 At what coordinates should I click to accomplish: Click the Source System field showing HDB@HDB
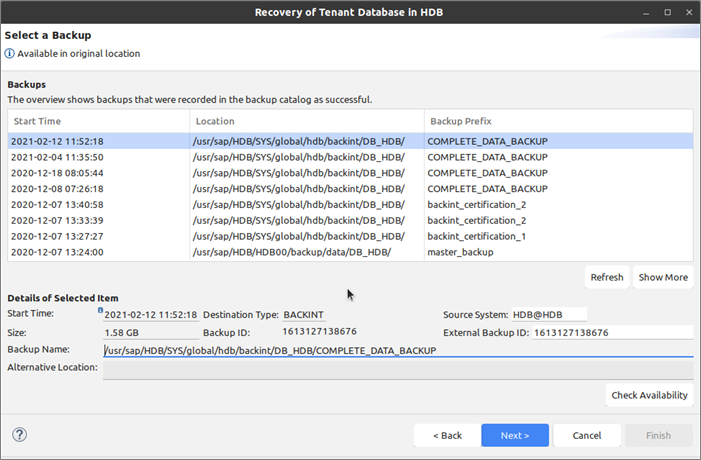click(549, 315)
